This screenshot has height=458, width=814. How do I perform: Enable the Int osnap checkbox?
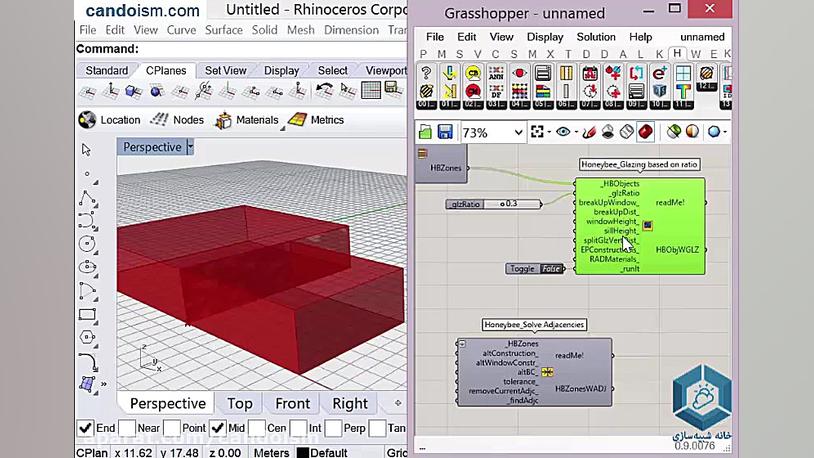298,428
